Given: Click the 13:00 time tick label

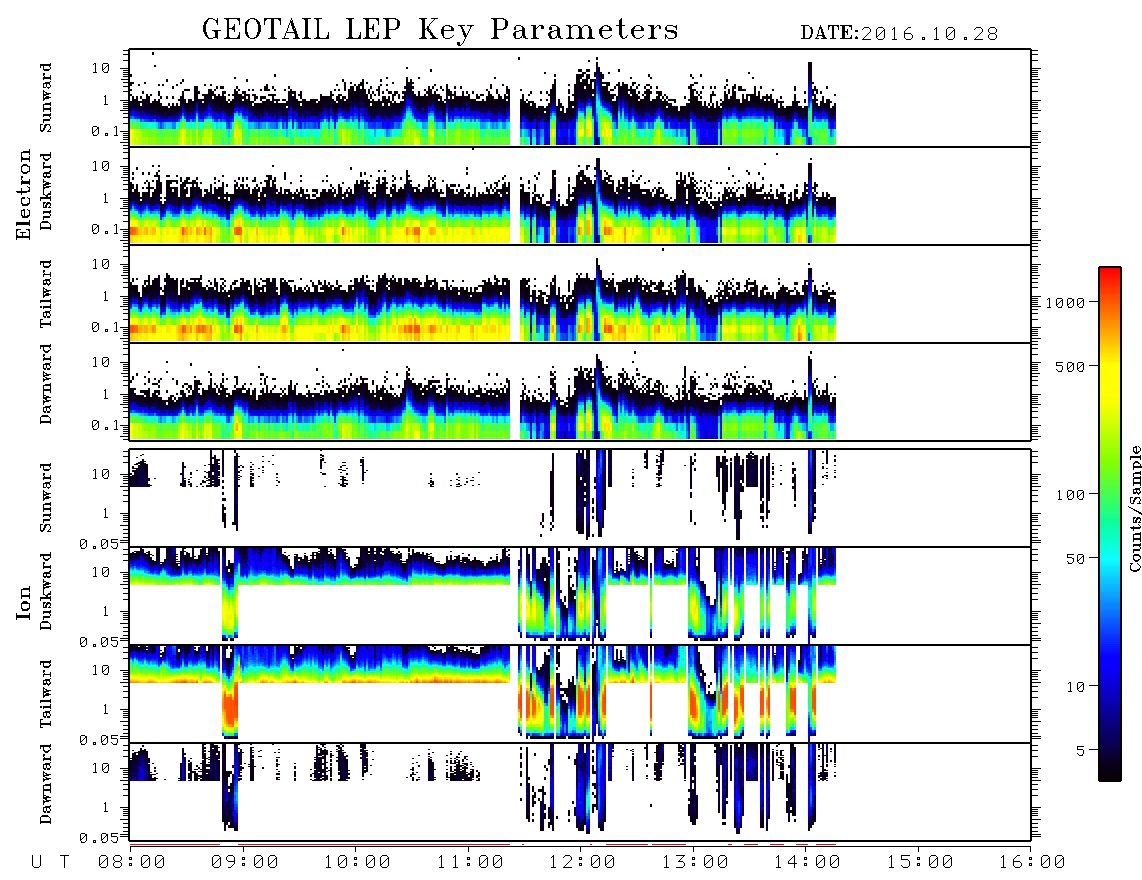Looking at the screenshot, I should [695, 863].
